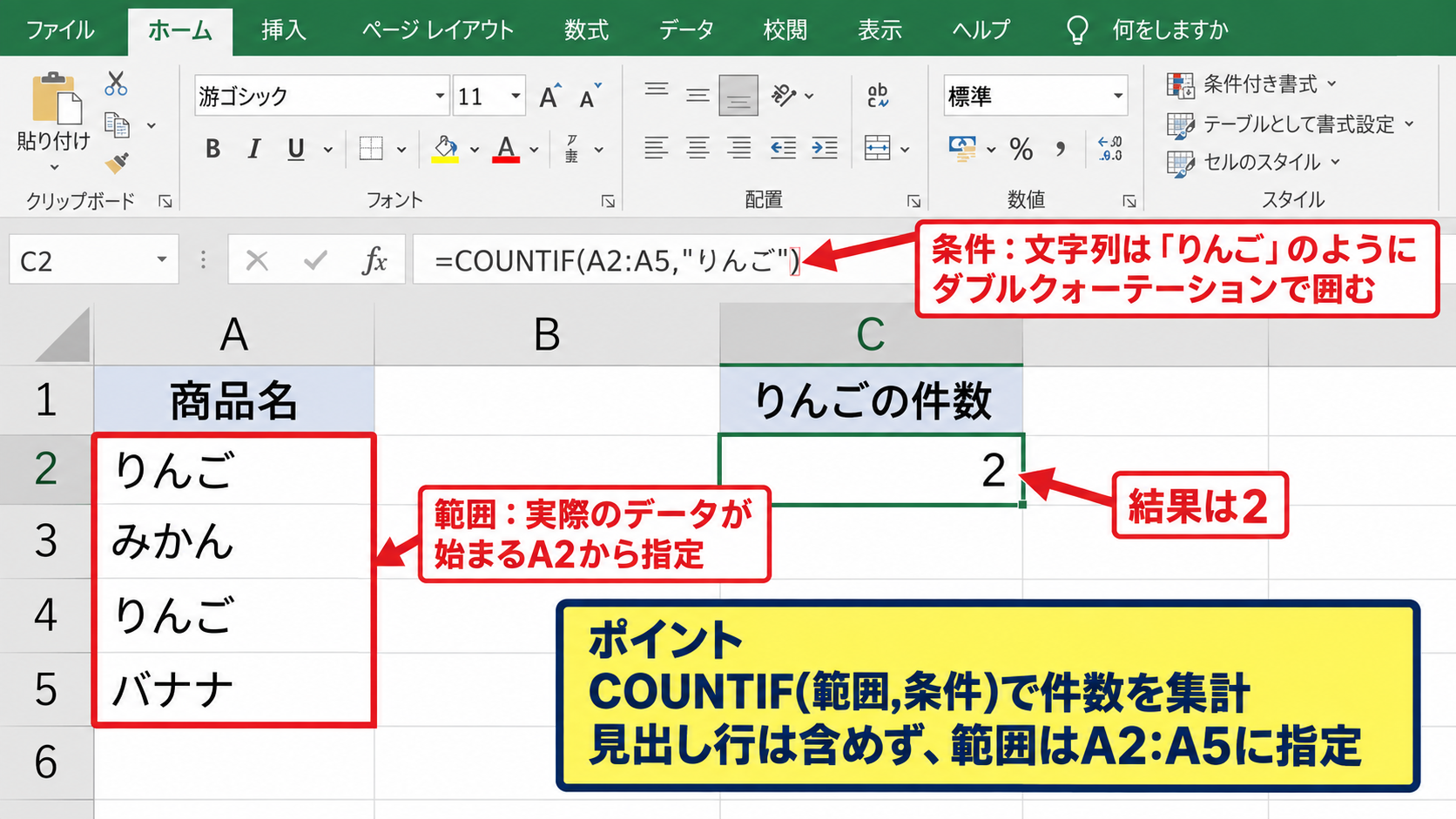Click inside the formula bar COUNTIF text

coord(616,260)
